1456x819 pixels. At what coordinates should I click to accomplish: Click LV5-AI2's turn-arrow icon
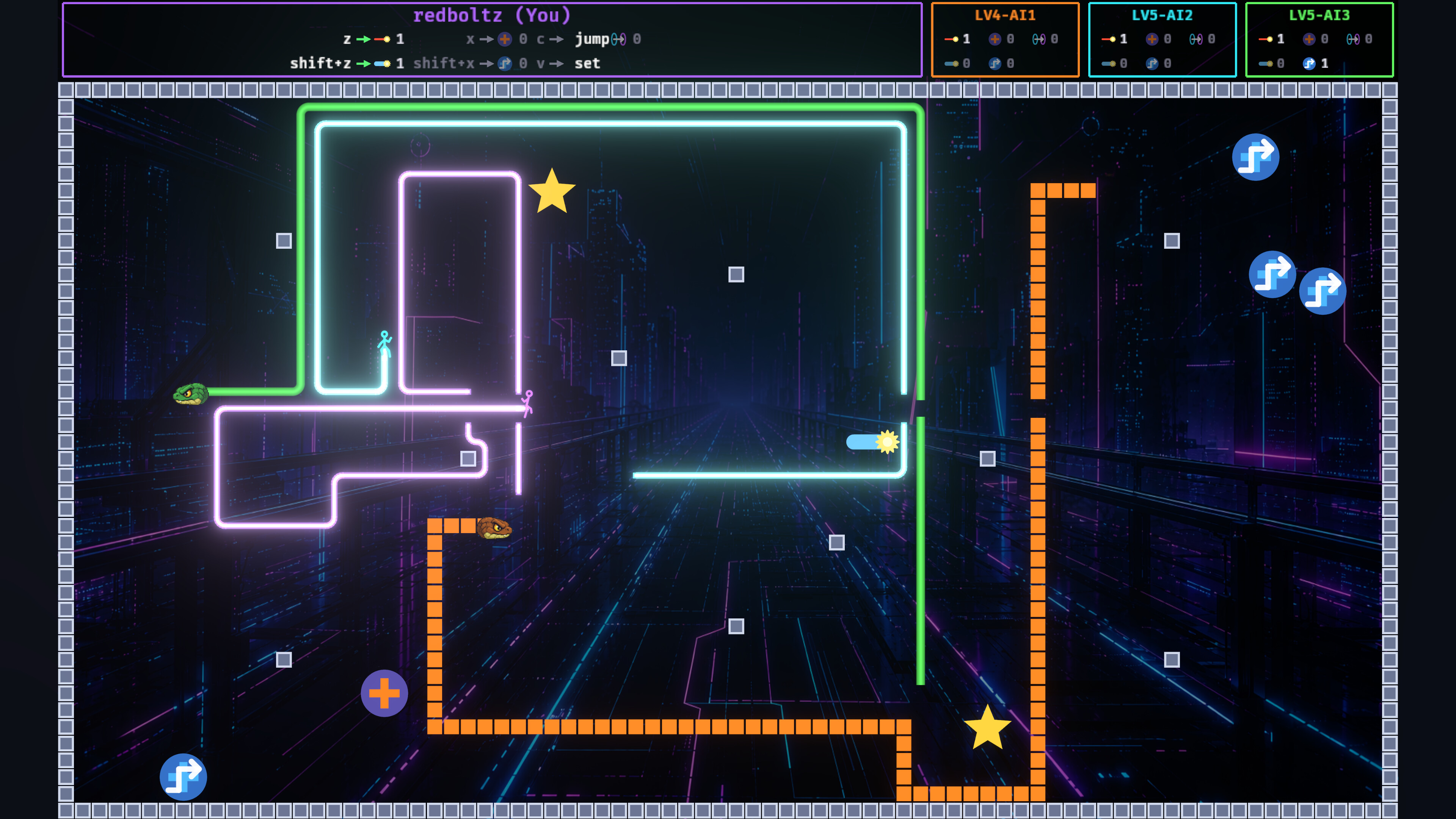[1152, 63]
